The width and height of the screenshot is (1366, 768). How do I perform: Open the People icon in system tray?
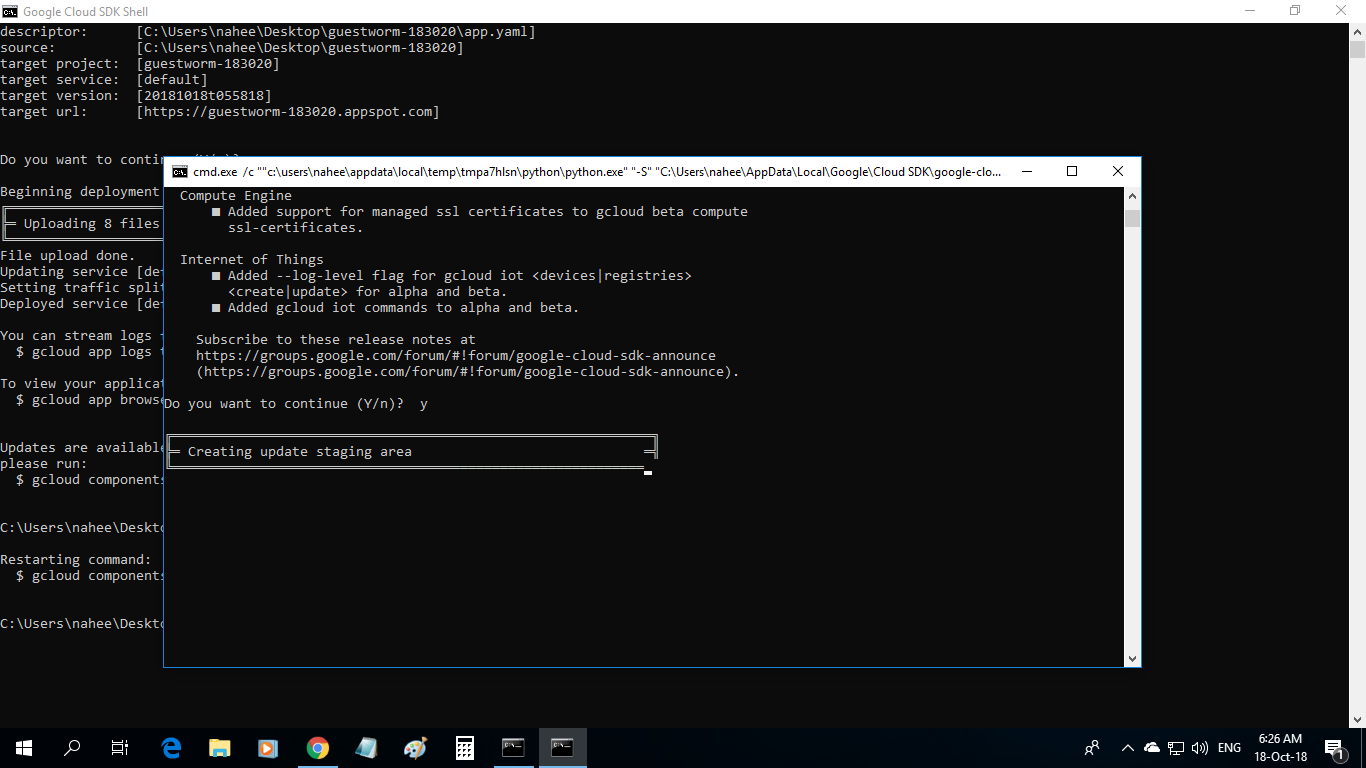click(x=1092, y=748)
